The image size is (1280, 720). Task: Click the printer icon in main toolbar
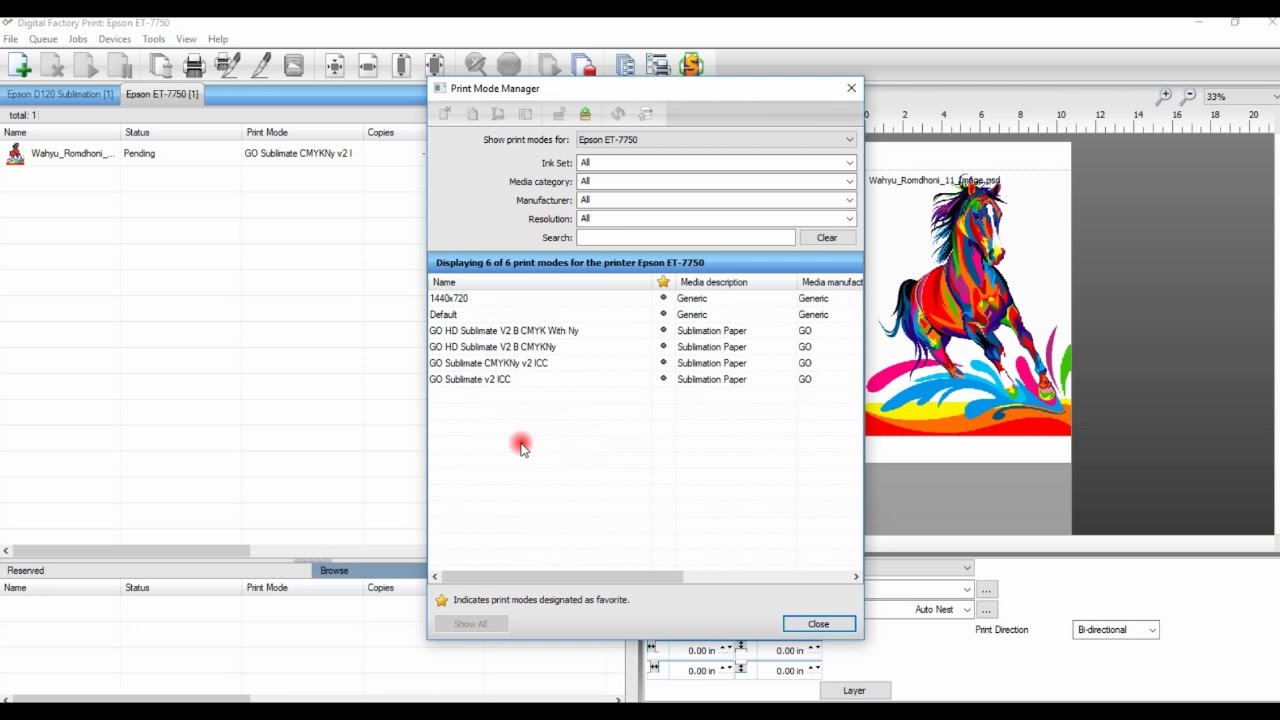click(195, 66)
